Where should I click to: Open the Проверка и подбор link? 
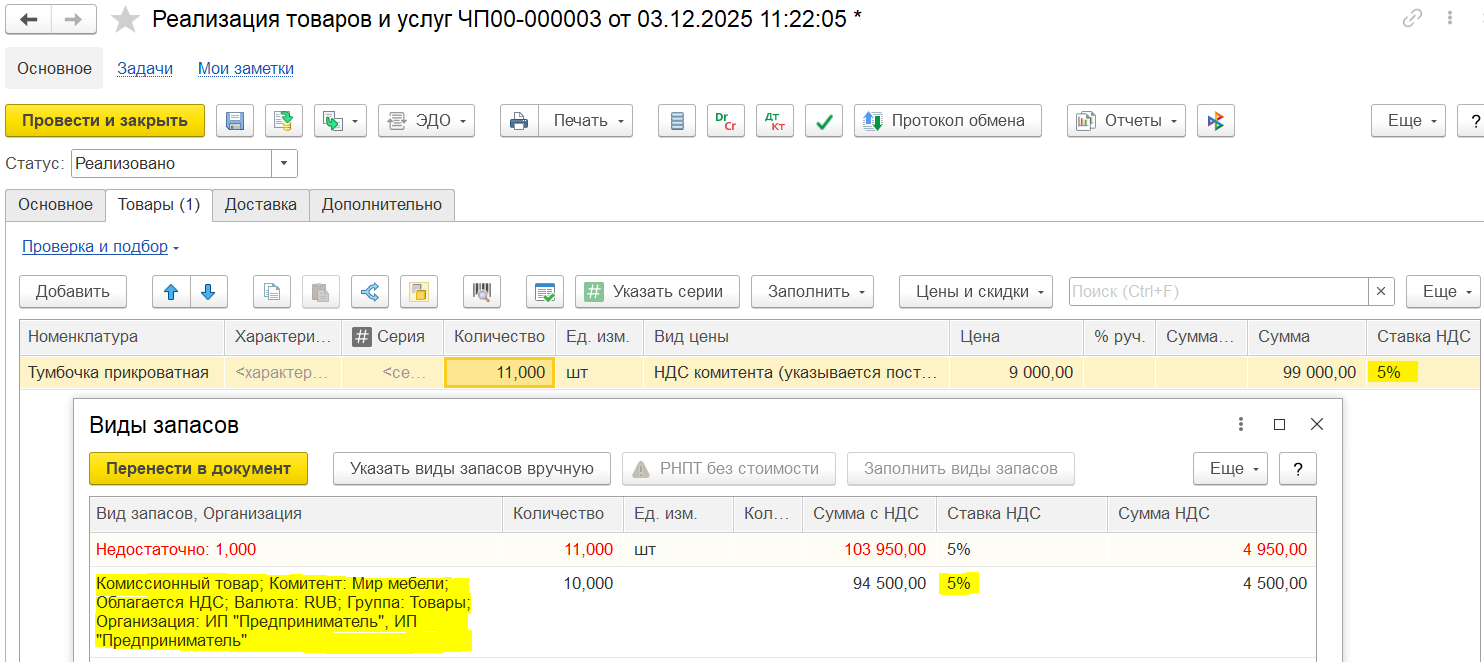[x=100, y=247]
